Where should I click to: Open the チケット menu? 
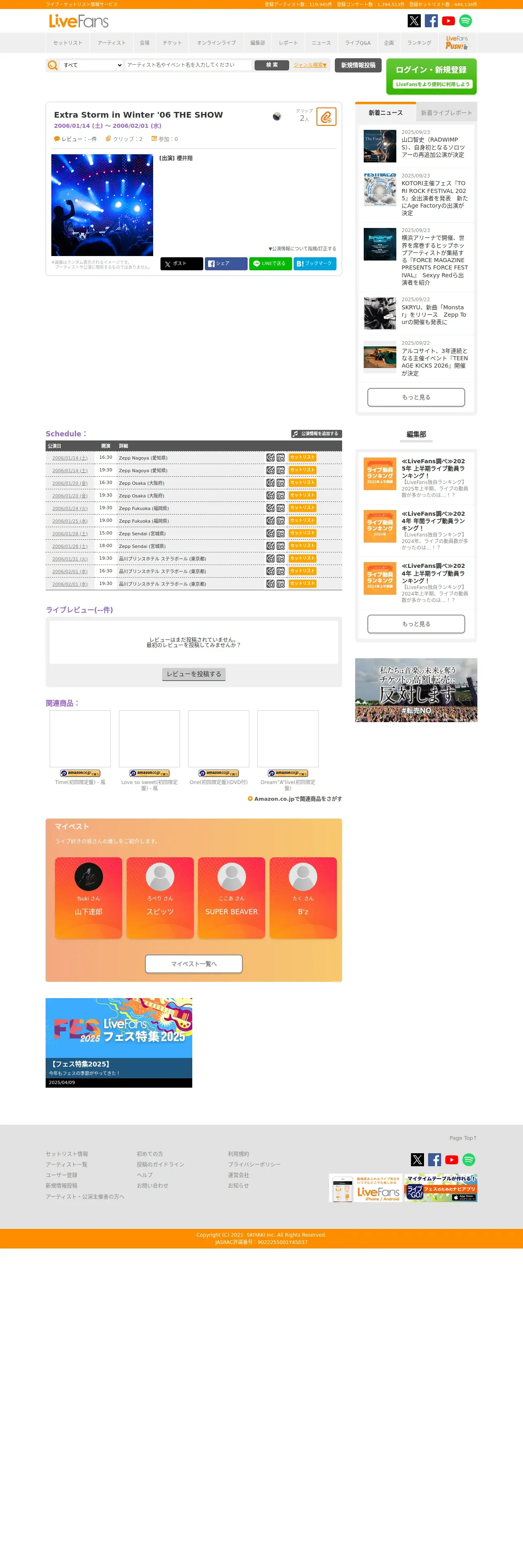click(172, 43)
